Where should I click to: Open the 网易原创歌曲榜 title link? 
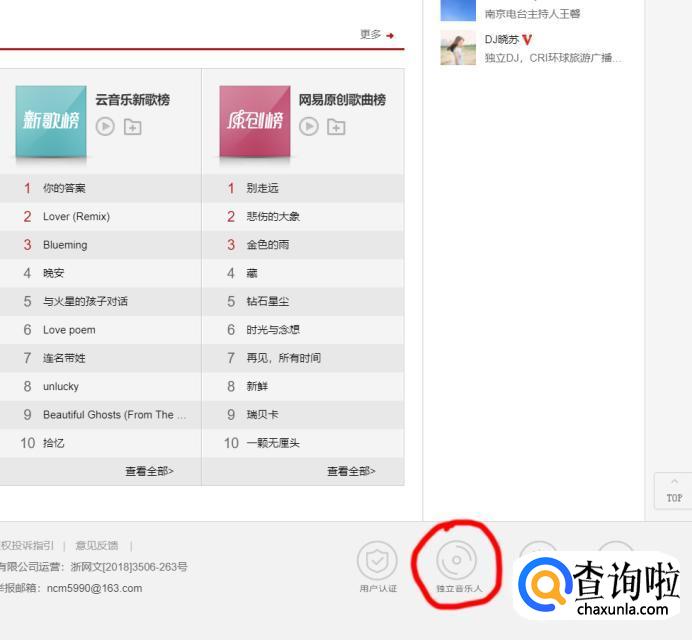click(342, 100)
